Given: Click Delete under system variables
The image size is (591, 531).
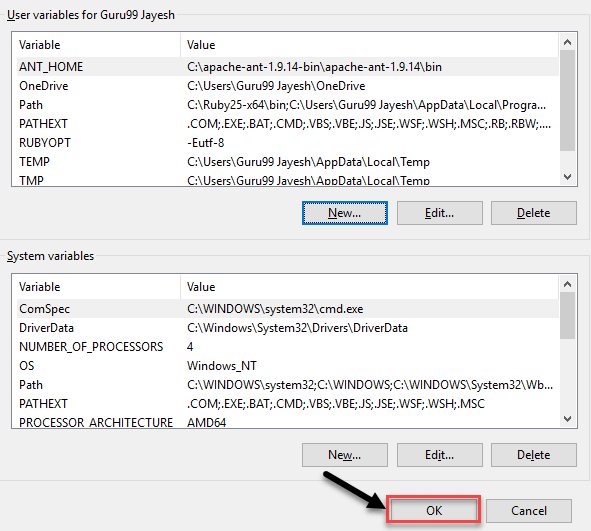Looking at the screenshot, I should point(534,455).
